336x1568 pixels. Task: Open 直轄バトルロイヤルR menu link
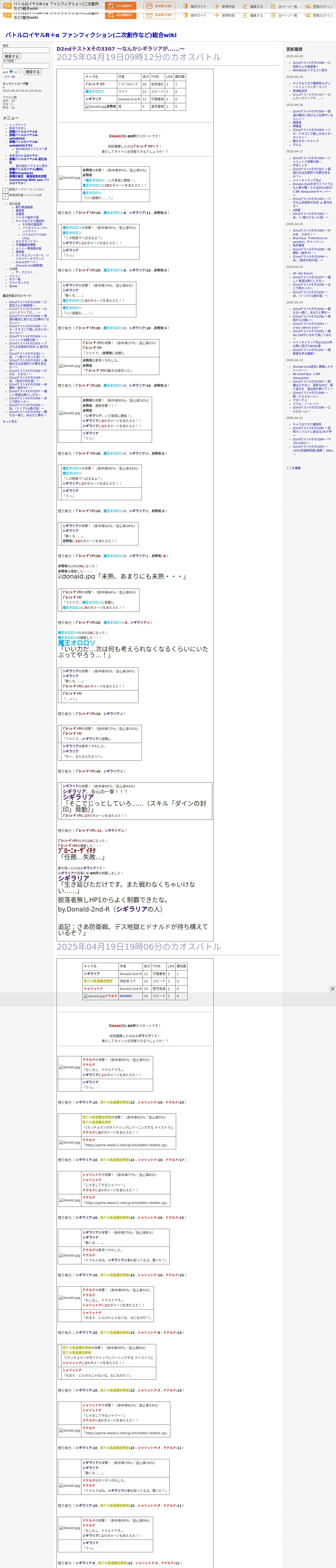point(23,132)
